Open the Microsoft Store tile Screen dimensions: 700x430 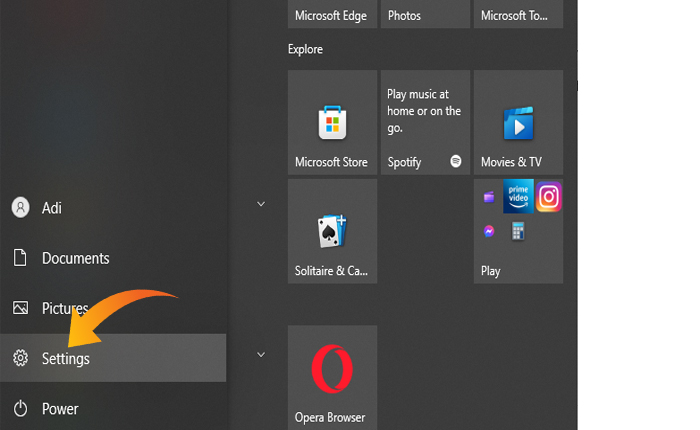point(332,123)
